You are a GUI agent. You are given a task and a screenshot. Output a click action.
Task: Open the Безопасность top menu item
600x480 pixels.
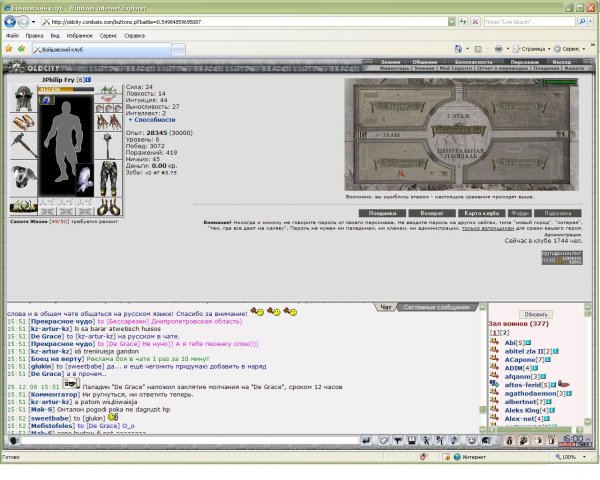[x=474, y=62]
